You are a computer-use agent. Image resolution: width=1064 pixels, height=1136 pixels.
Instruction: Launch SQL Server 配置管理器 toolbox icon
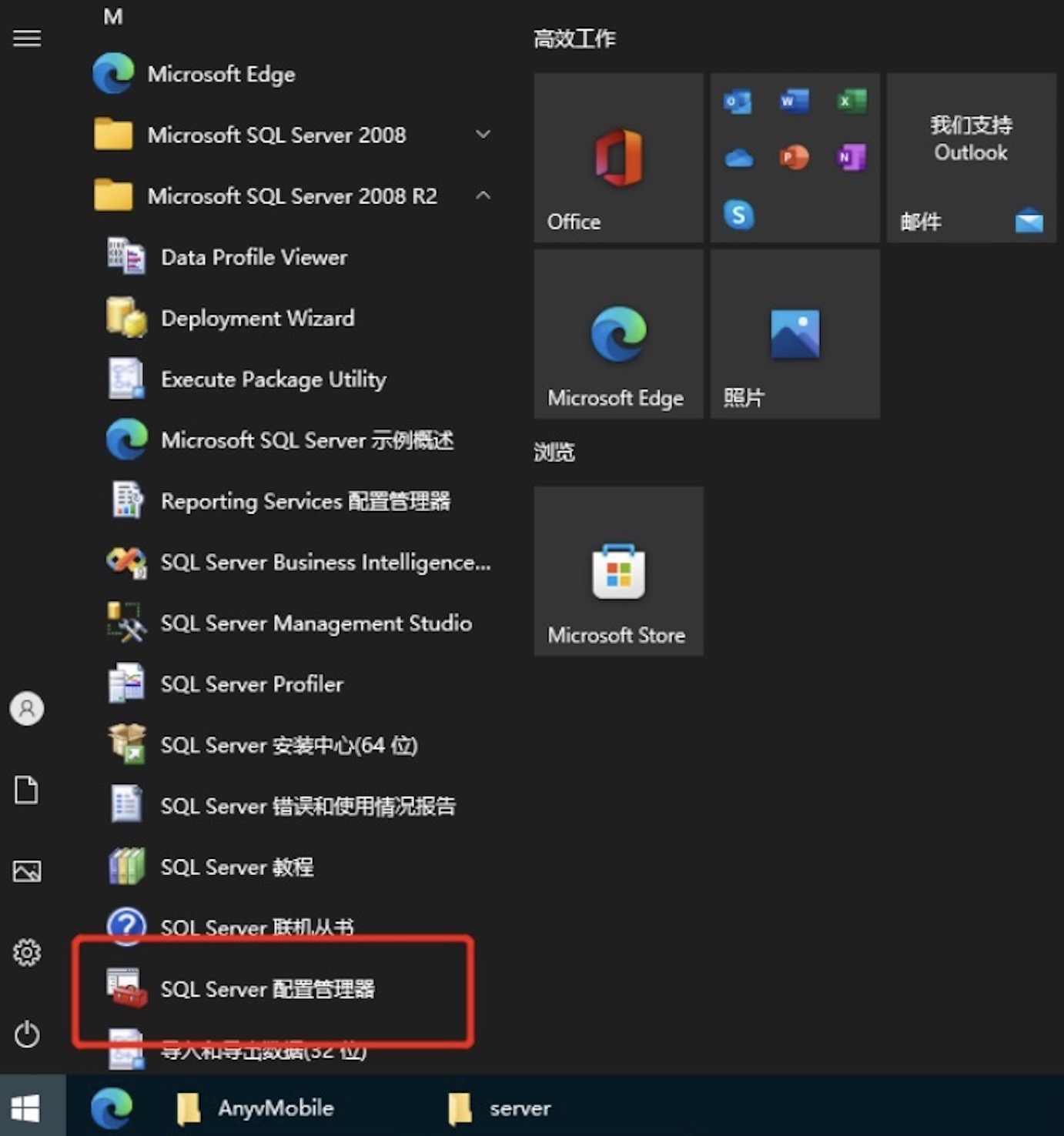(126, 988)
